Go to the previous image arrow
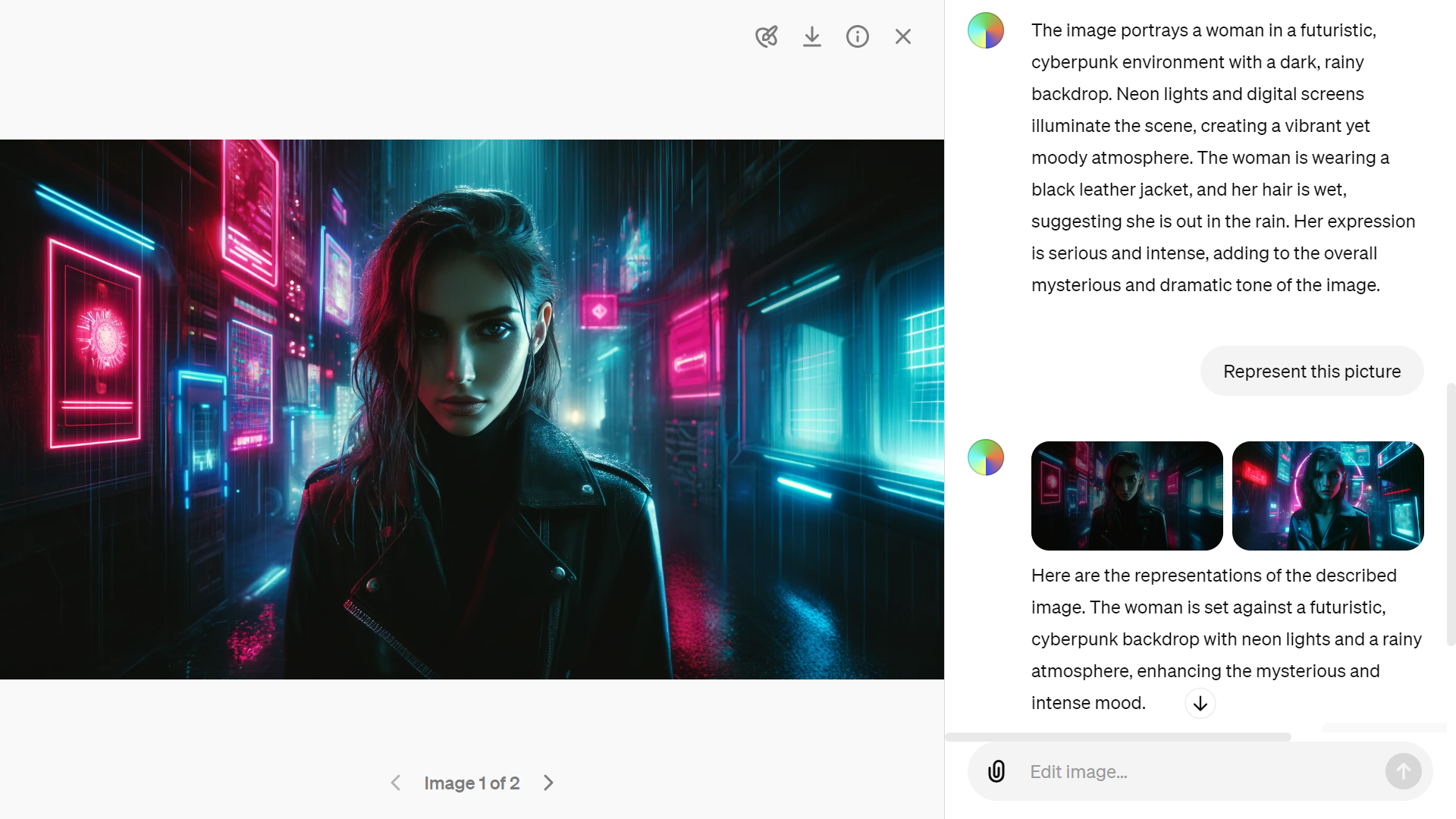1456x819 pixels. pos(396,783)
